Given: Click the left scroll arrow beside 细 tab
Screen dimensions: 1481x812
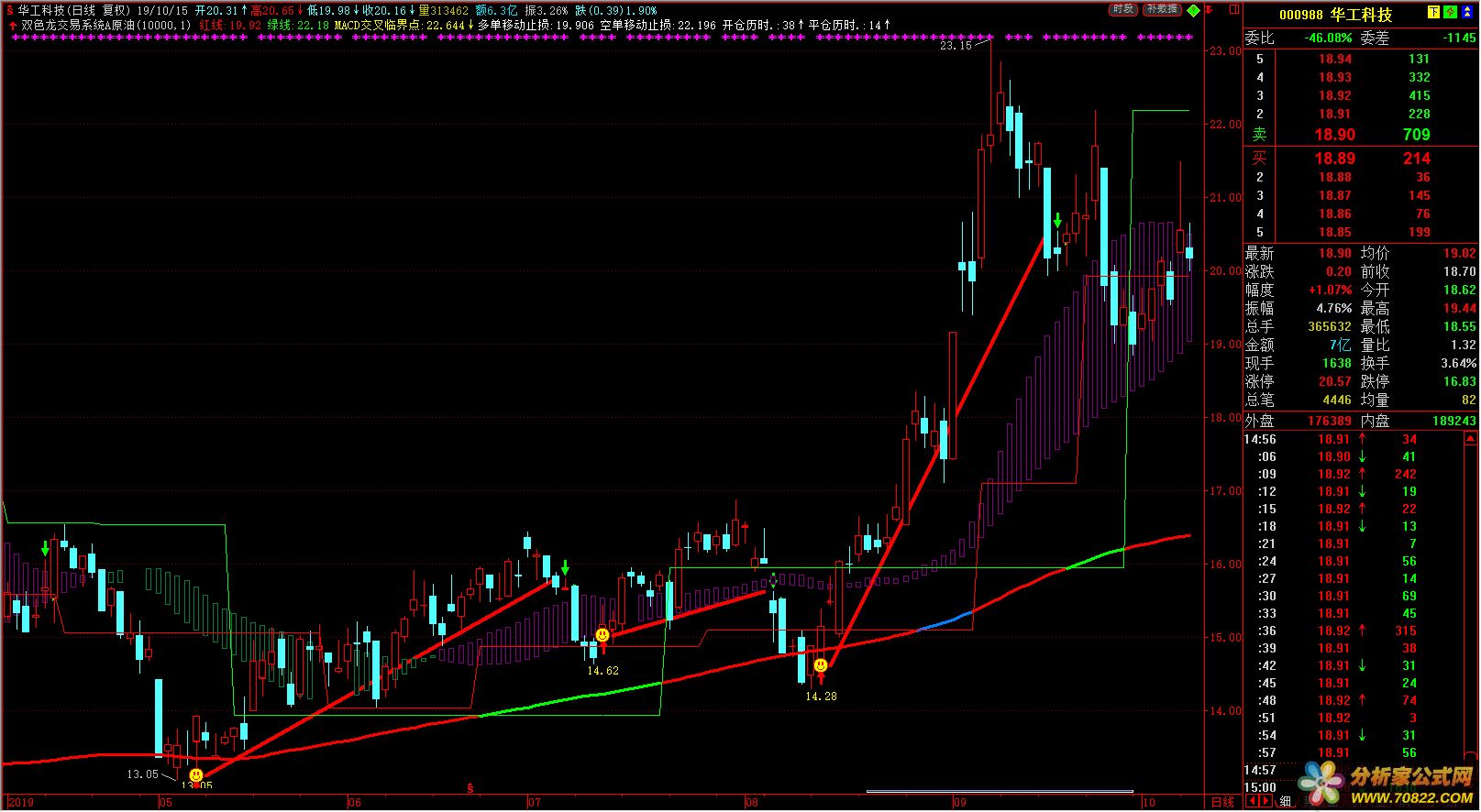Looking at the screenshot, I should pos(1253,802).
